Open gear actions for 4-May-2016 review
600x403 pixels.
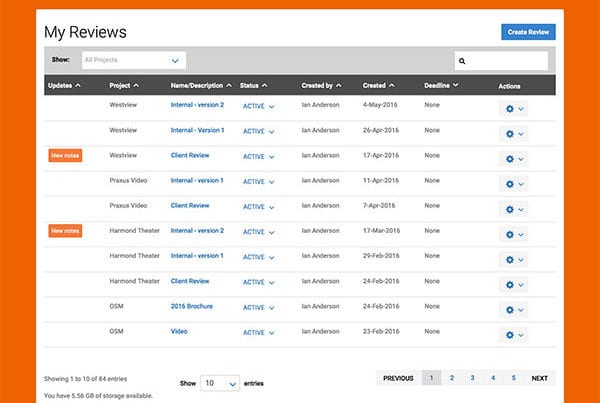pyautogui.click(x=514, y=109)
